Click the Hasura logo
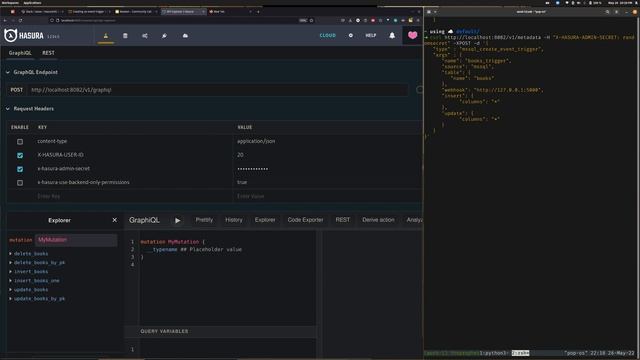 point(24,36)
